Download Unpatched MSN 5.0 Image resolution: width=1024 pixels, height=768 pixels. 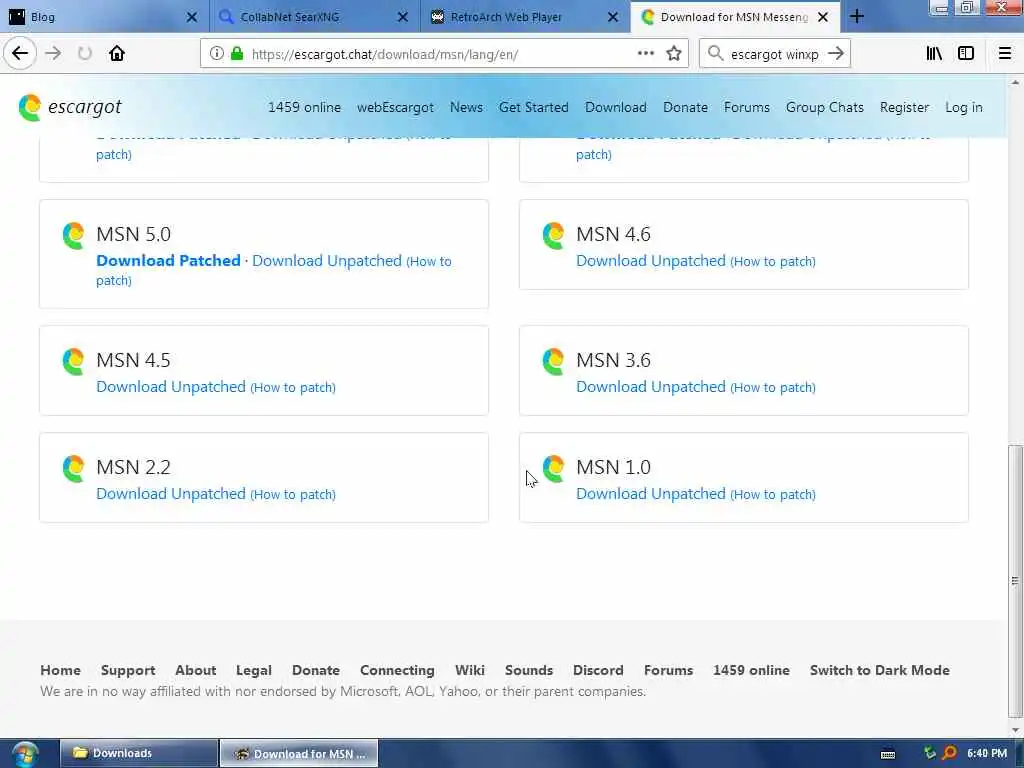327,261
